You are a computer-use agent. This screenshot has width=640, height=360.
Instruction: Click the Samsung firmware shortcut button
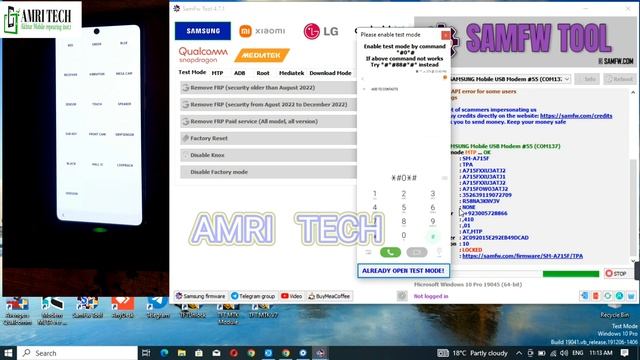(200, 296)
